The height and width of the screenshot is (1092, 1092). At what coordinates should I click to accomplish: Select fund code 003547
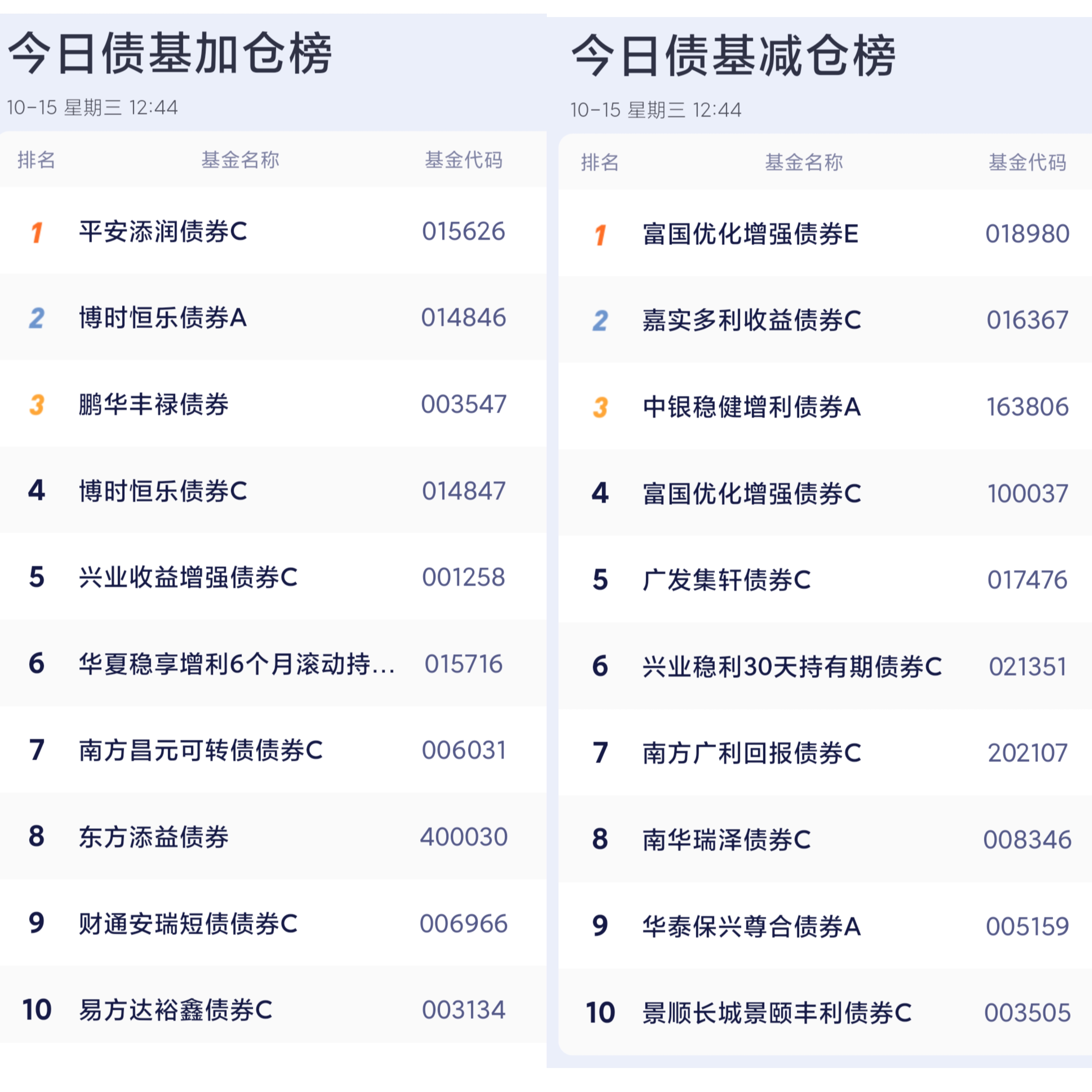pos(463,405)
